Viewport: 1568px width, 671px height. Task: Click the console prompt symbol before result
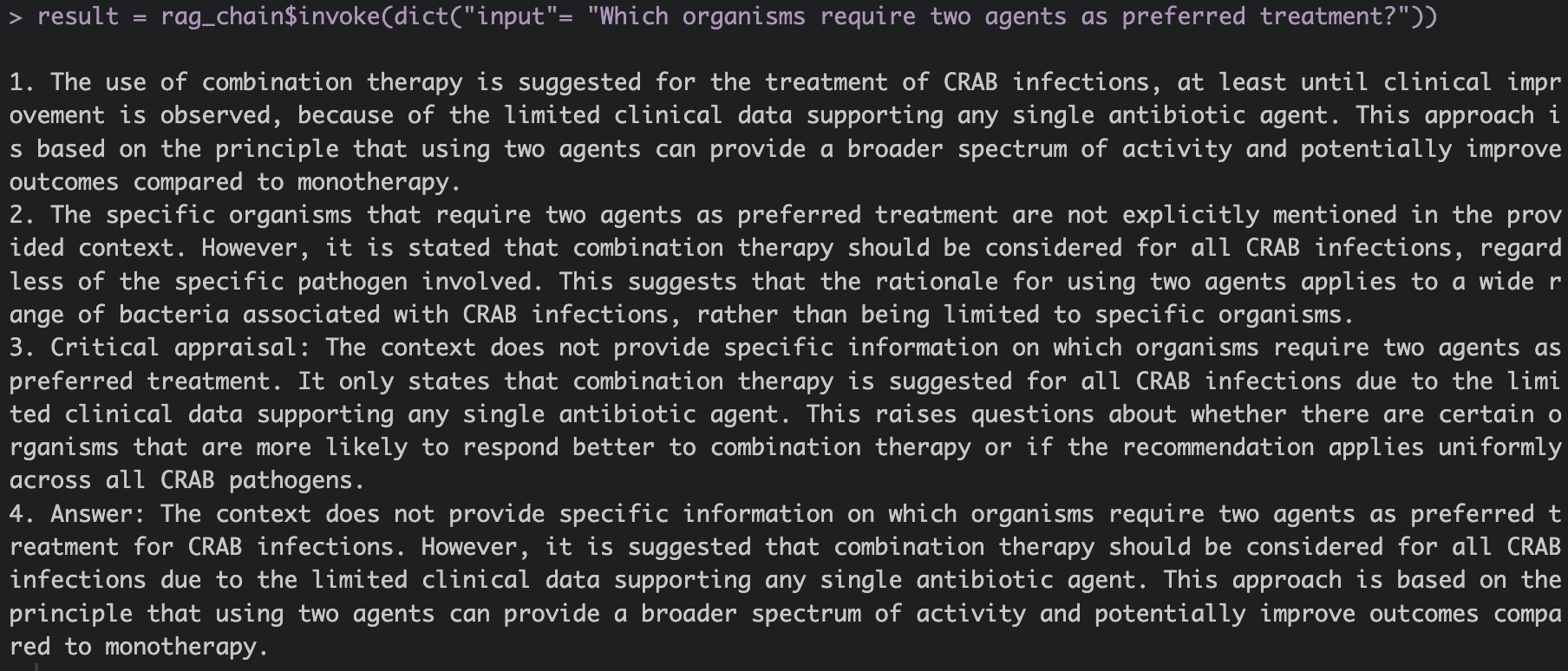tap(16, 16)
